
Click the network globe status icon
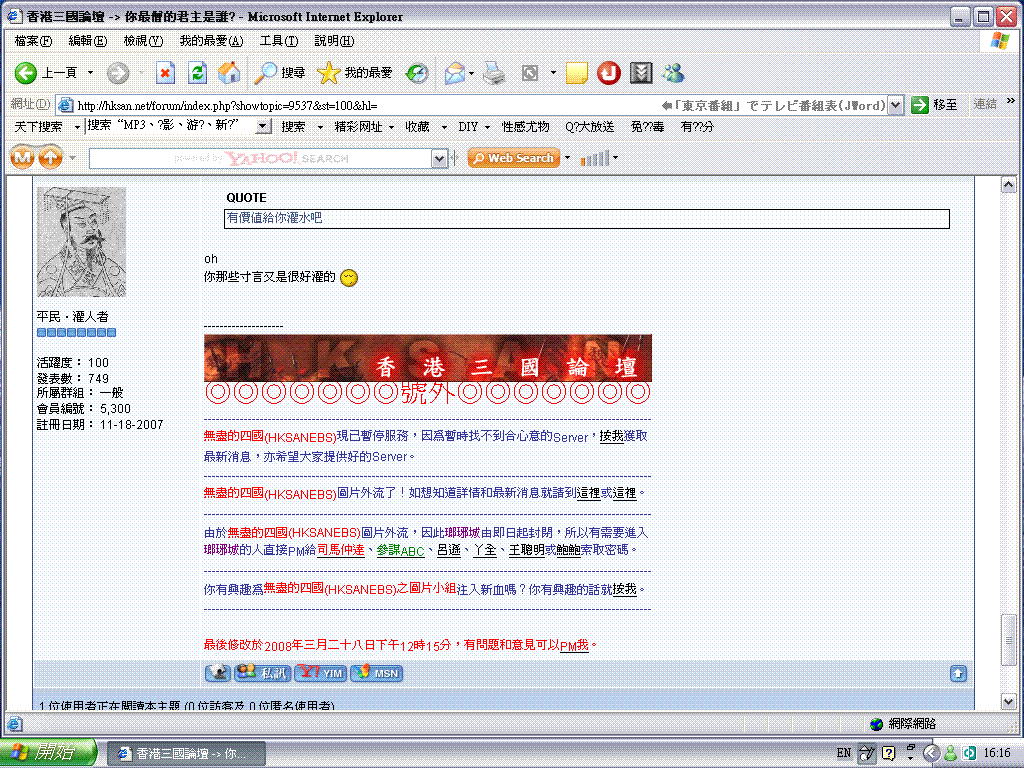click(x=876, y=724)
